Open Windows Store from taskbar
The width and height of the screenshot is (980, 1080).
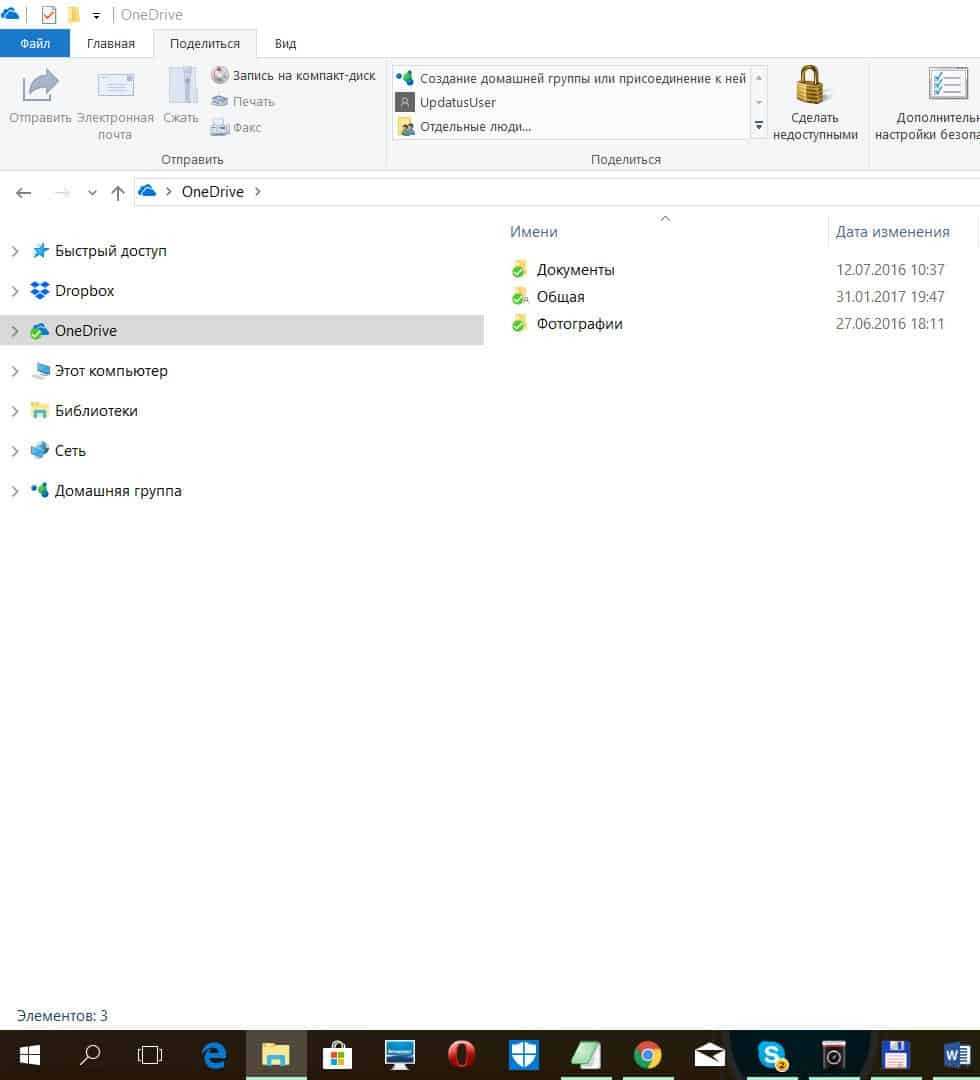337,1055
